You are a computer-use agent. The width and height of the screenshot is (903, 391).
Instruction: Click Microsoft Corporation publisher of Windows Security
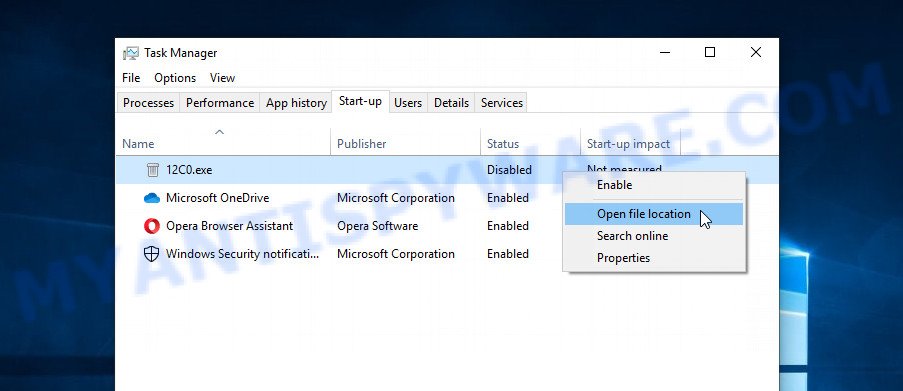[396, 254]
